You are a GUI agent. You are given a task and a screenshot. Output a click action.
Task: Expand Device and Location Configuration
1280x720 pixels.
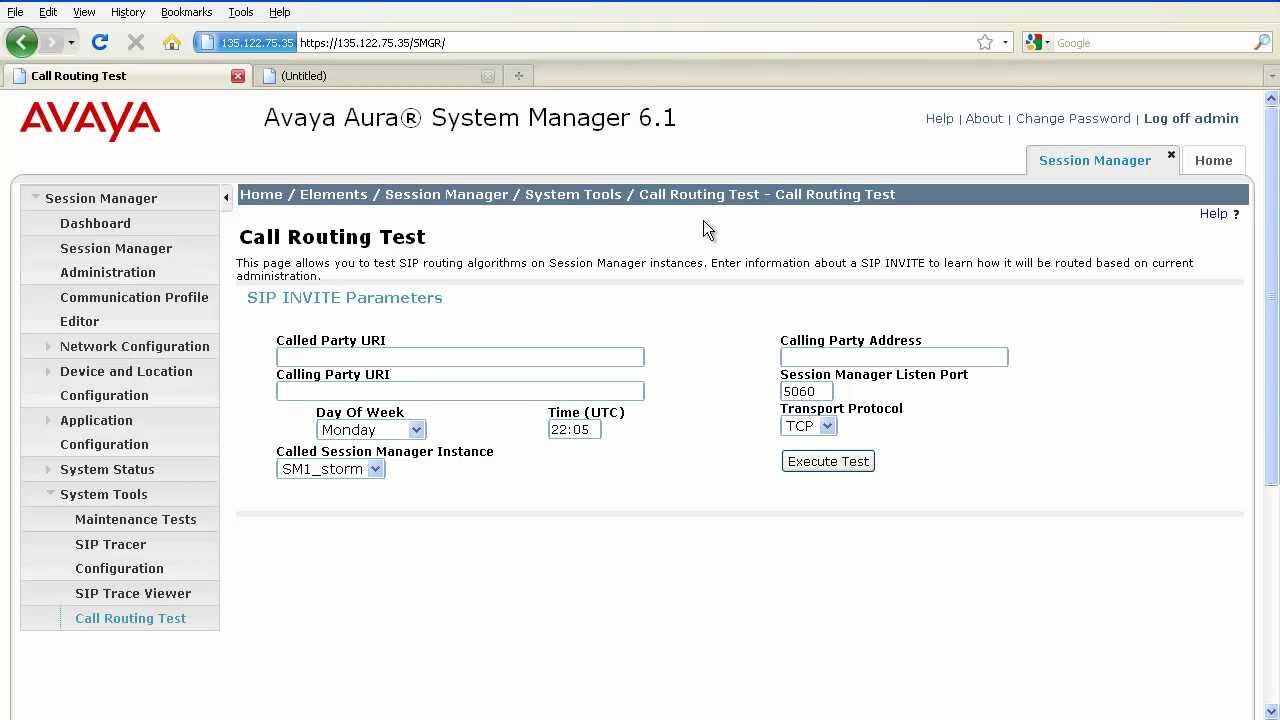coord(48,371)
